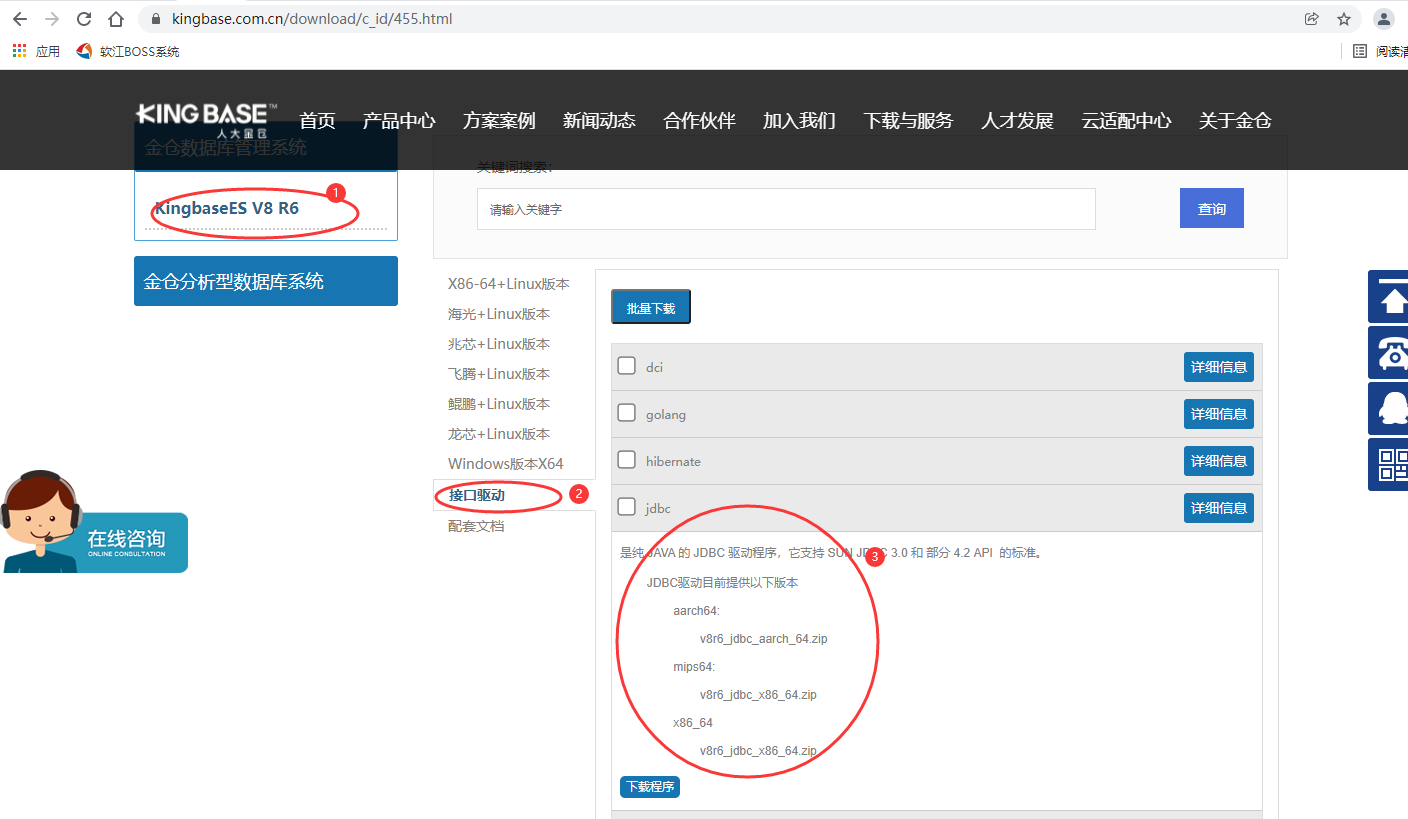Click the bookmark star icon
This screenshot has width=1408, height=819.
point(1345,18)
